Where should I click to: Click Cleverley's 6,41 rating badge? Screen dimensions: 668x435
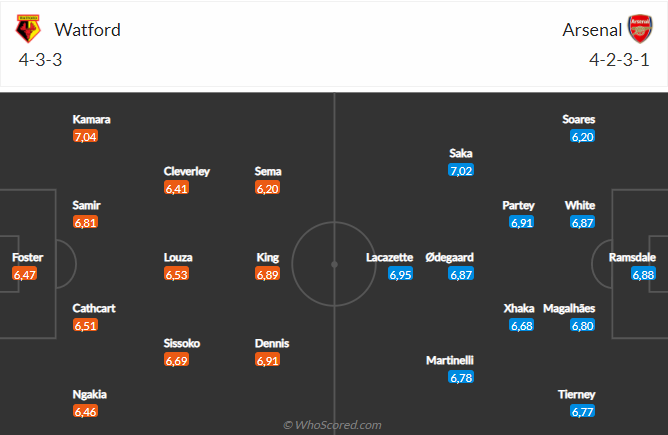[177, 188]
